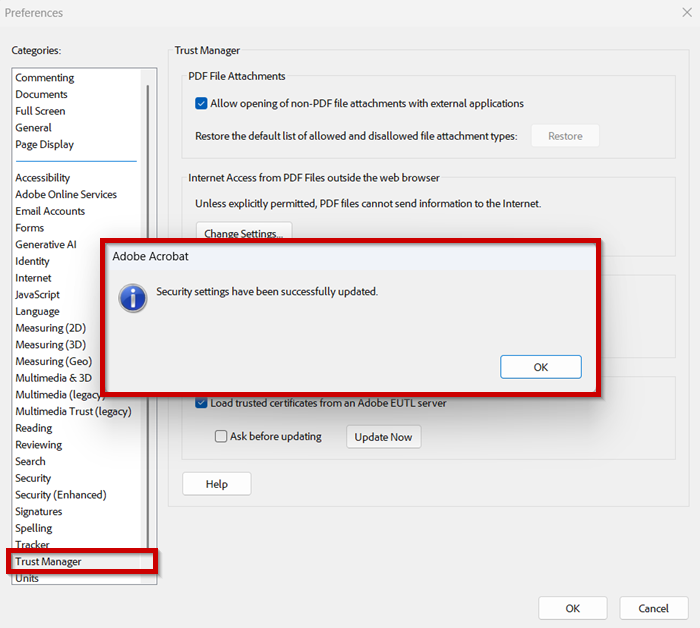
Task: Select Trust Manager in the Categories list
Action: click(49, 562)
